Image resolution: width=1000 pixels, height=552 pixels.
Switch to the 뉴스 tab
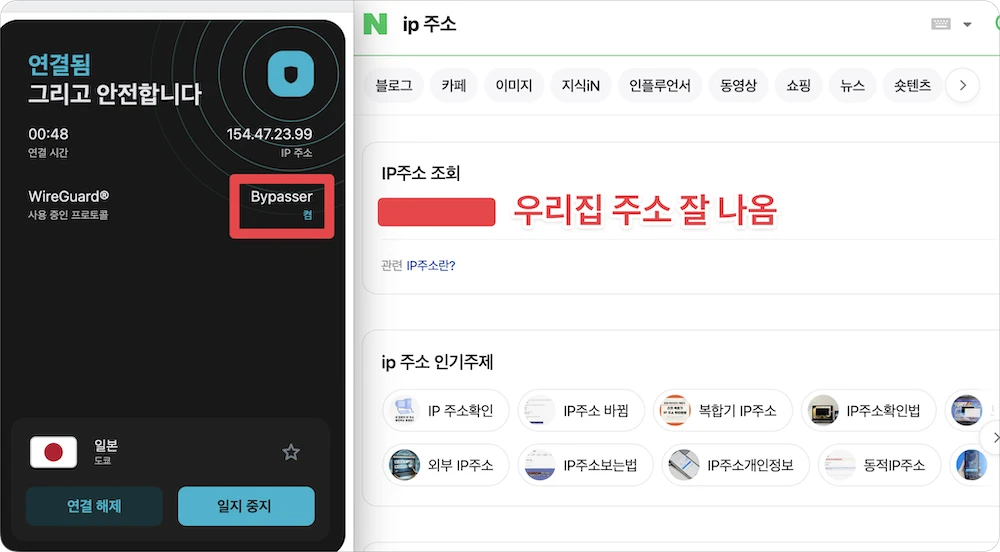tap(853, 85)
